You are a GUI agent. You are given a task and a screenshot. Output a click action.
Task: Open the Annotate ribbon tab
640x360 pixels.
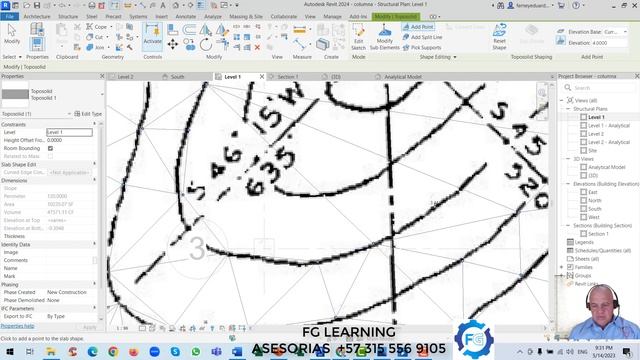[x=185, y=17]
